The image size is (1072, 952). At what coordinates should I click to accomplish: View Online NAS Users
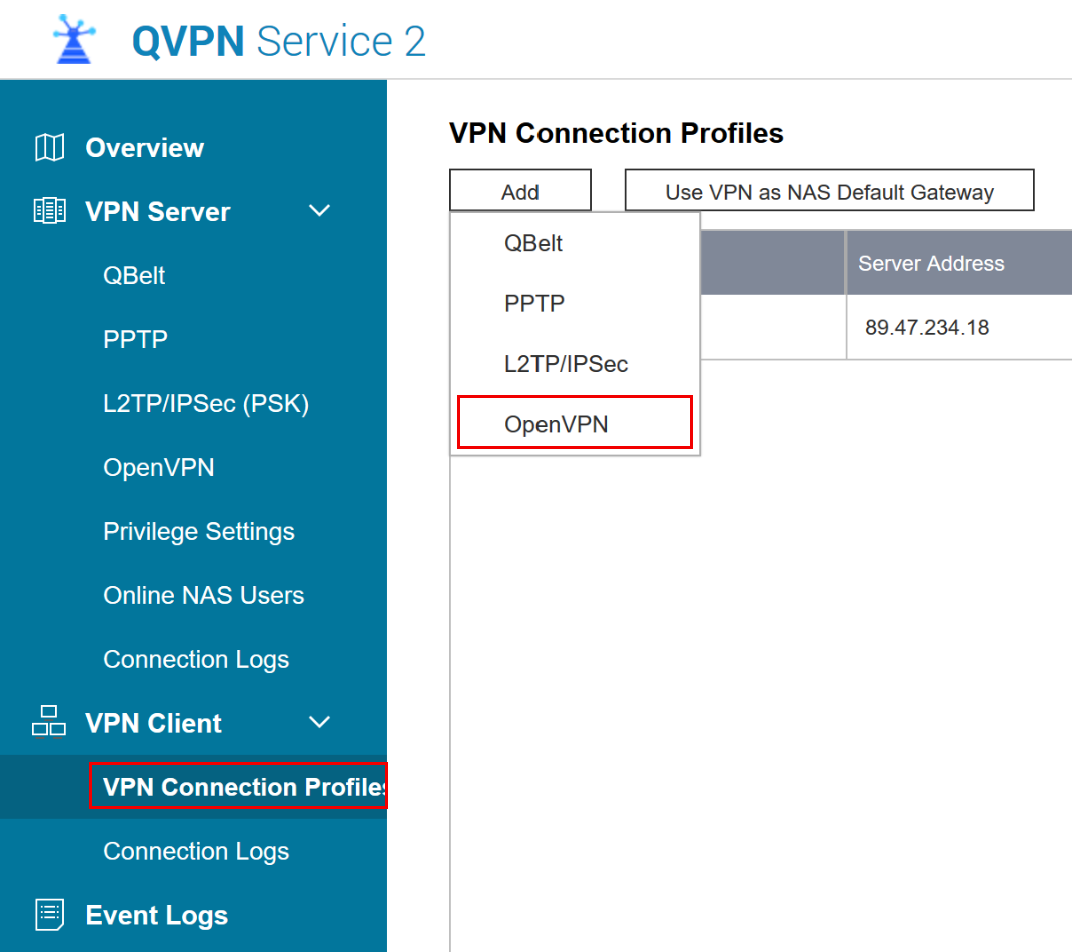point(203,596)
